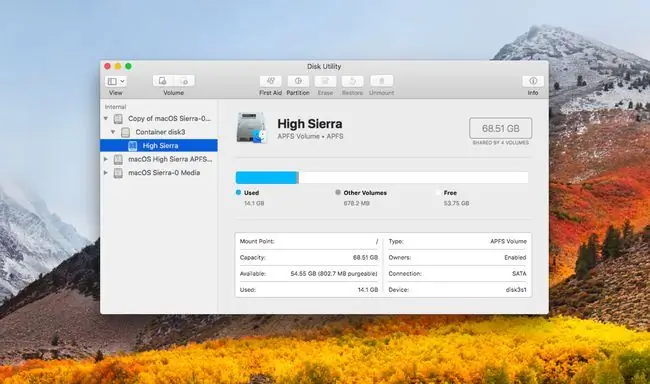Click the Device disk3s1 value
This screenshot has height=384, width=650.
(x=516, y=290)
